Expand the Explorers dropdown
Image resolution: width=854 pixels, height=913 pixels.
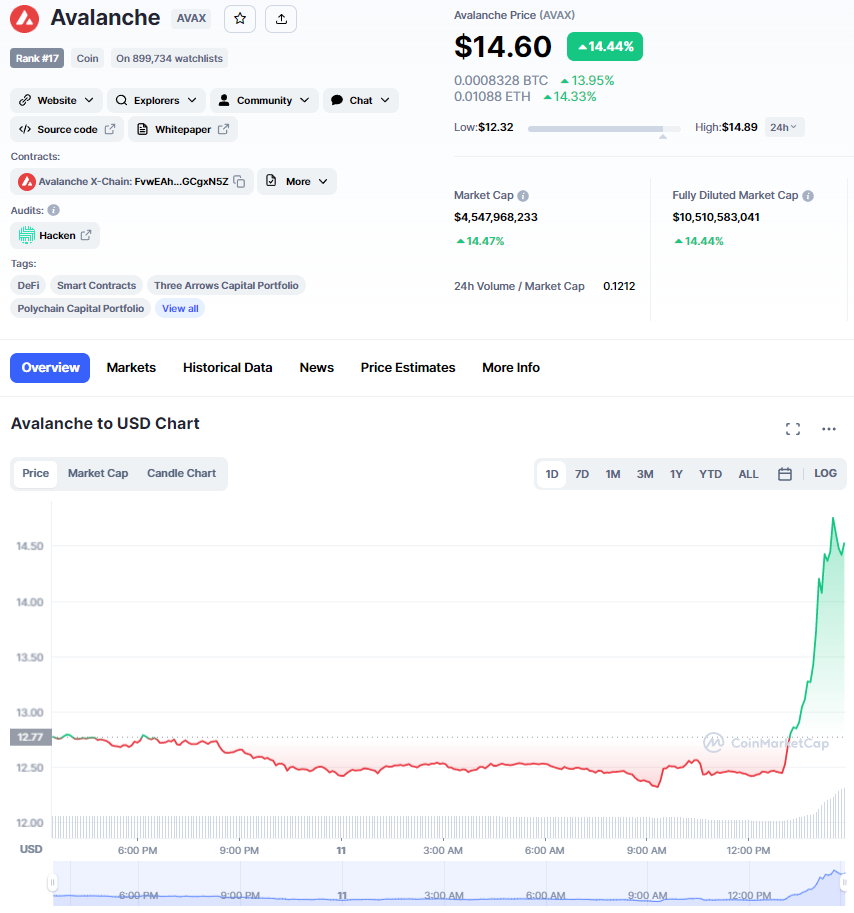(156, 100)
